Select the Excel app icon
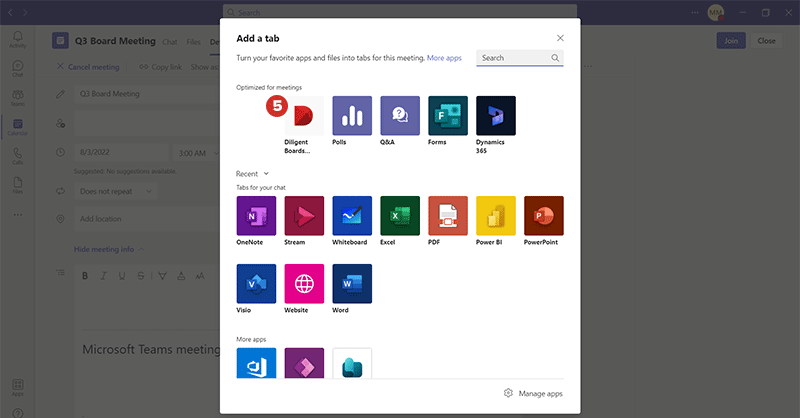Screen dimensions: 800x418 400,215
